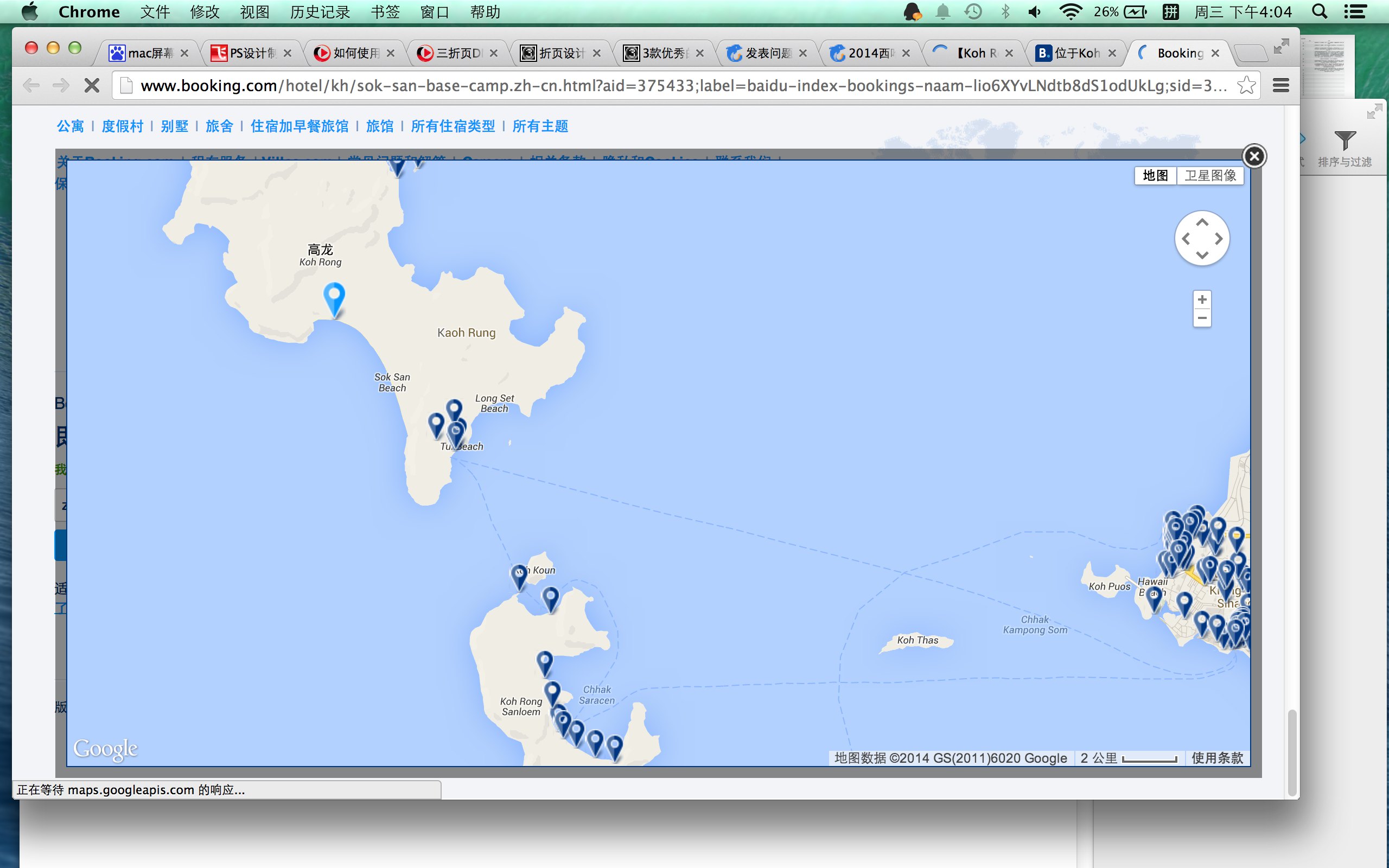
Task: Click the Time Machine menu bar icon
Action: point(973,11)
